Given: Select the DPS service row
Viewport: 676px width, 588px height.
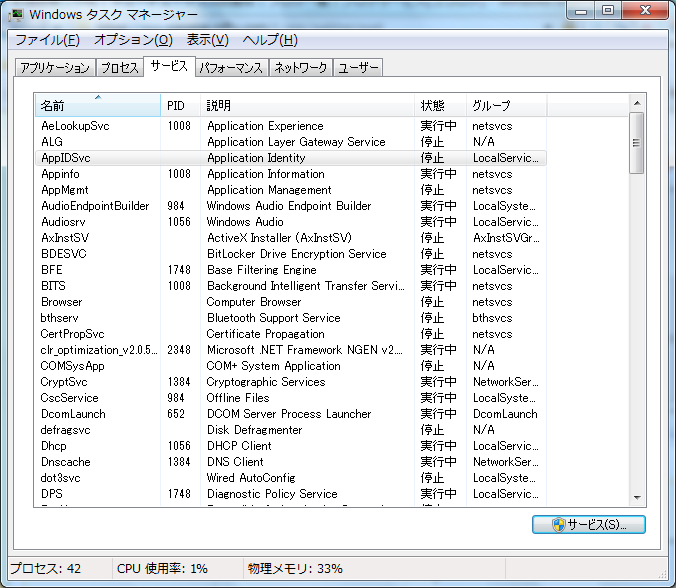Looking at the screenshot, I should 291,494.
